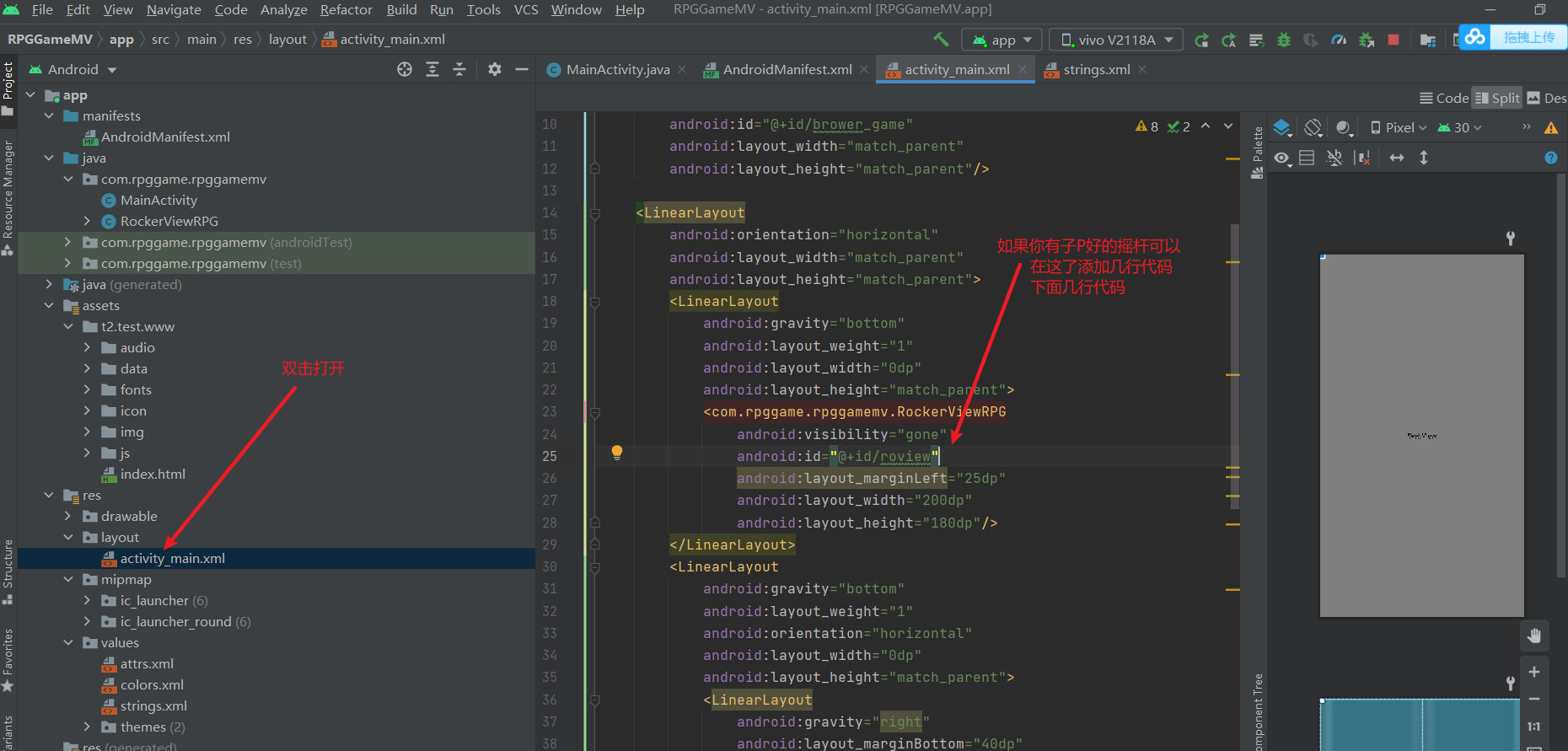
Task: Open the vivo V2118A device dropdown
Action: click(1116, 40)
